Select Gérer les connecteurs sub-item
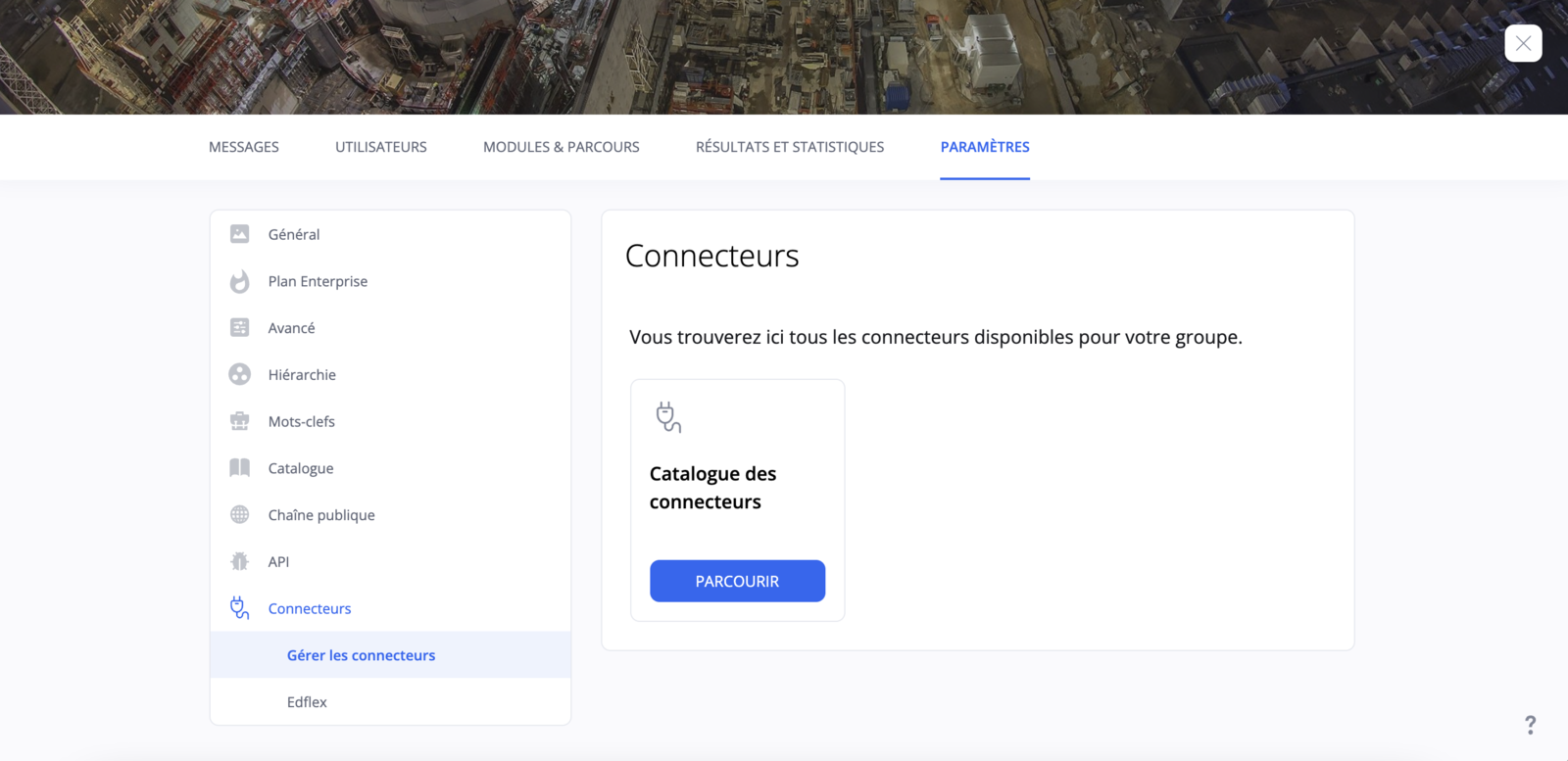The height and width of the screenshot is (761, 1568). click(390, 655)
